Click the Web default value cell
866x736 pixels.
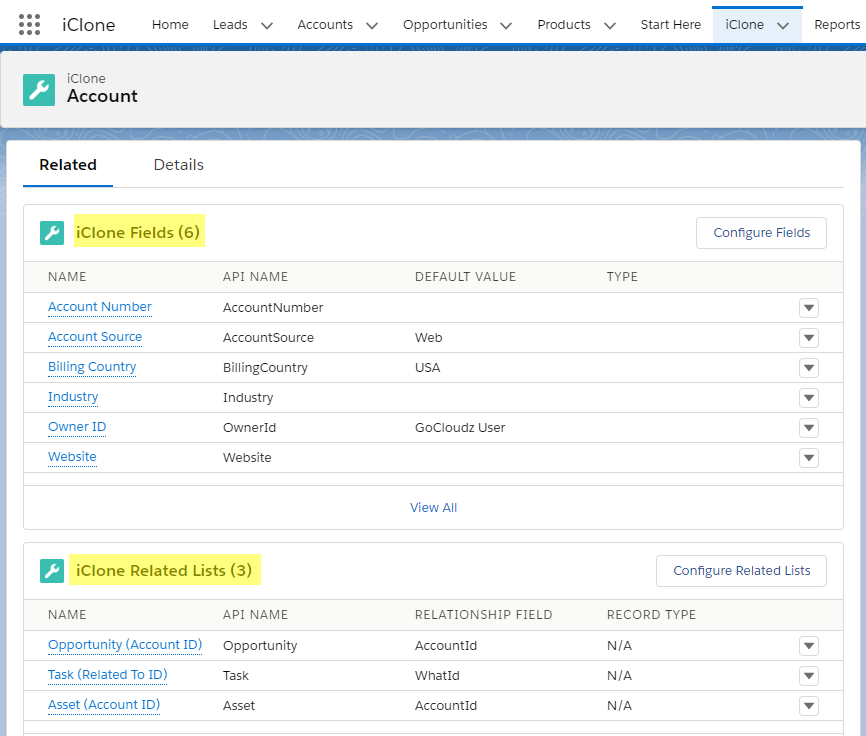coord(429,337)
